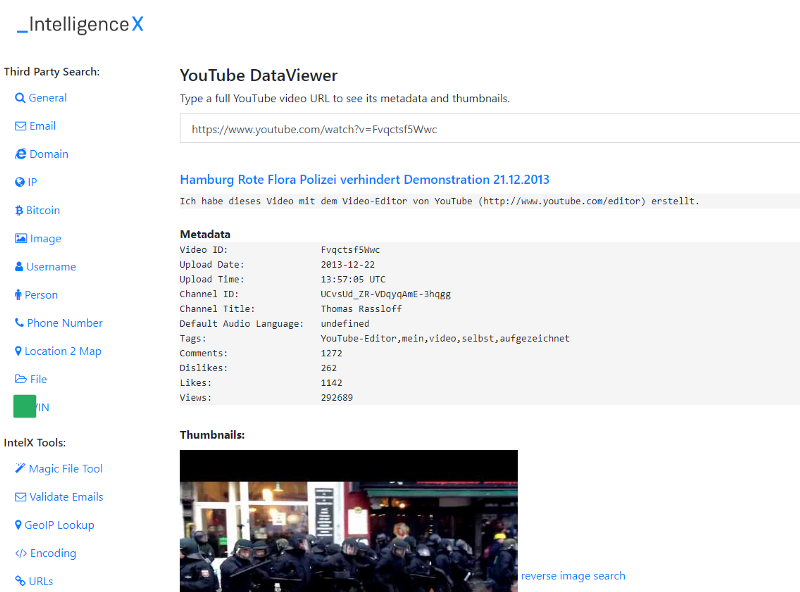This screenshot has width=800, height=592.
Task: Click the user icon beside Username
Action: [x=19, y=266]
